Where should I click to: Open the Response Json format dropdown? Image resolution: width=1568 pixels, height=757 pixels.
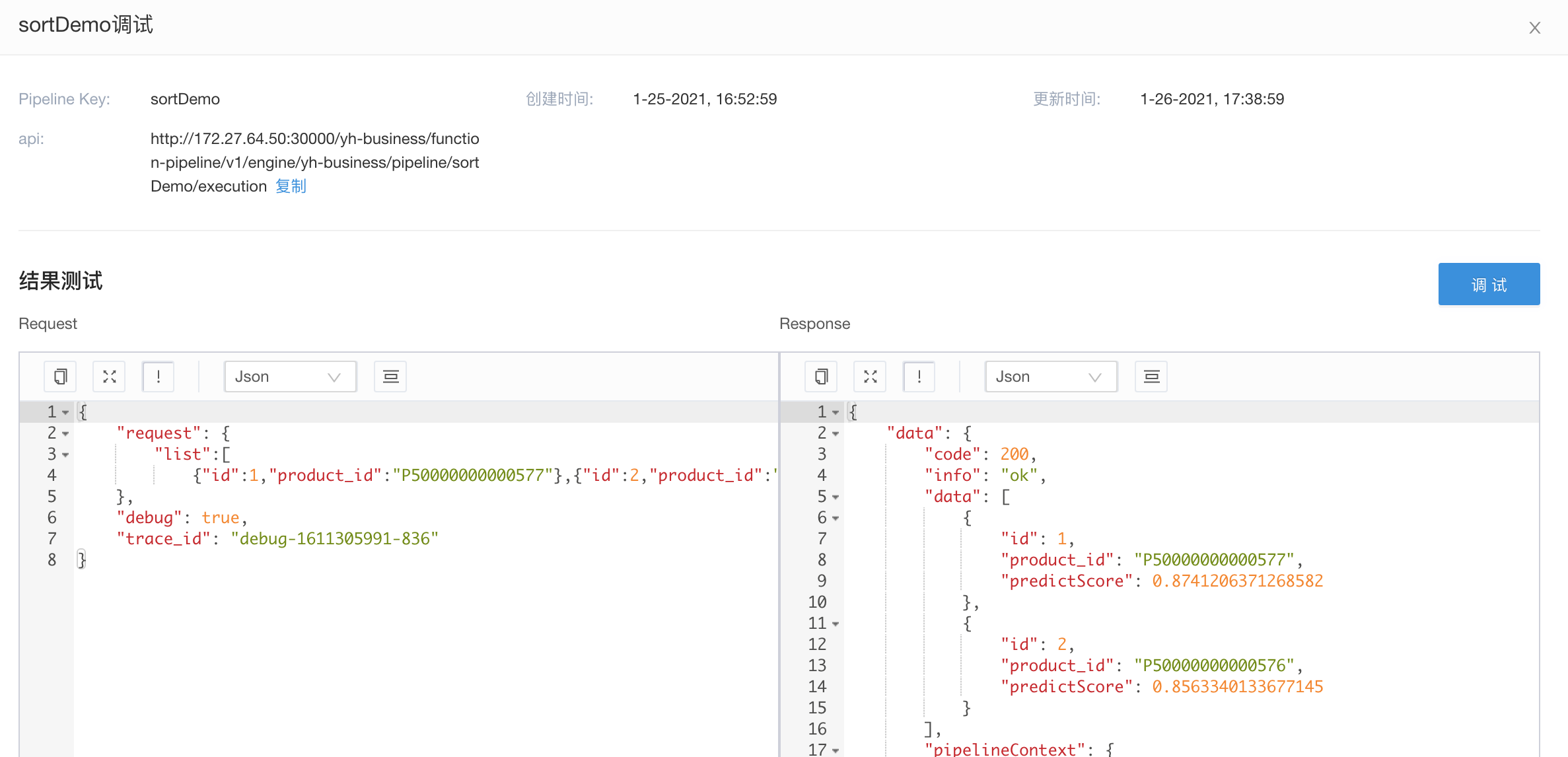1051,377
